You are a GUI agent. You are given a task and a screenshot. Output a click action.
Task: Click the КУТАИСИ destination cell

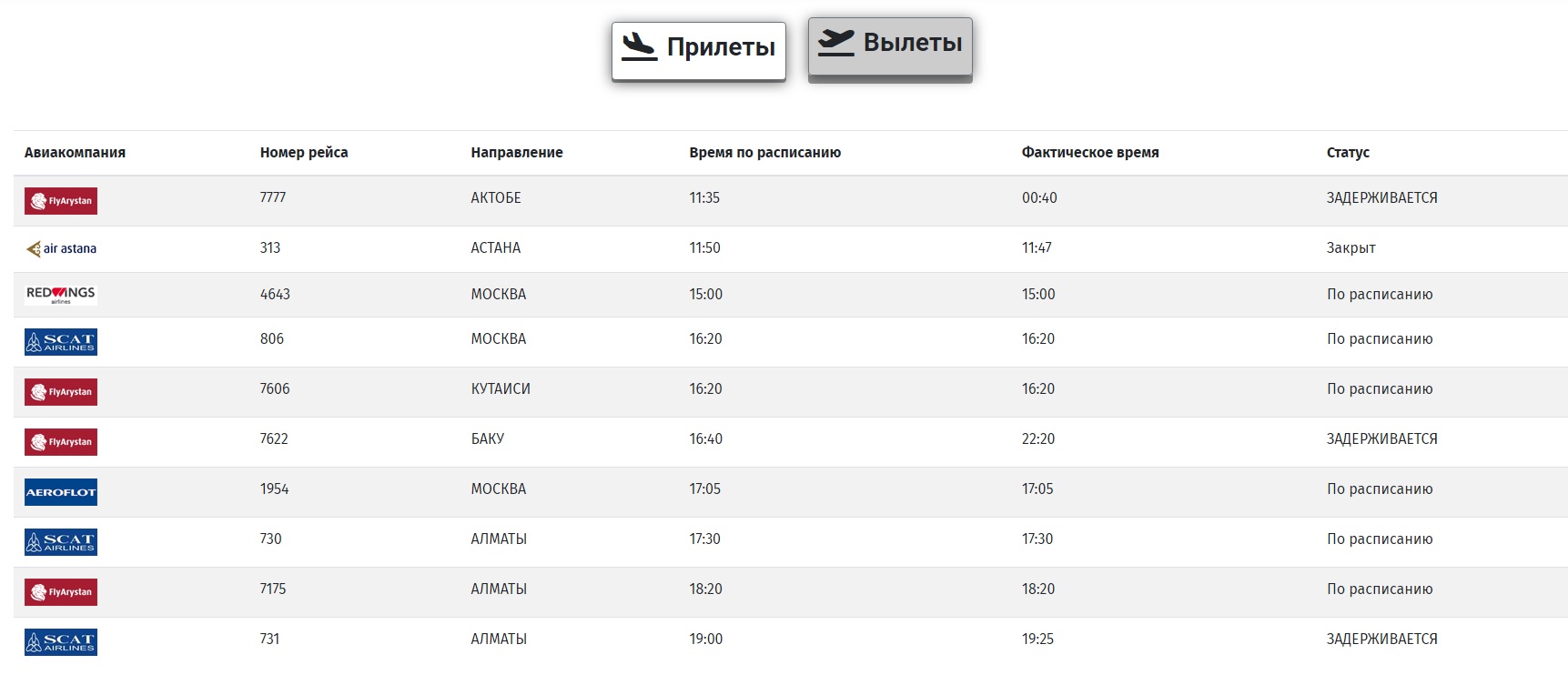501,389
